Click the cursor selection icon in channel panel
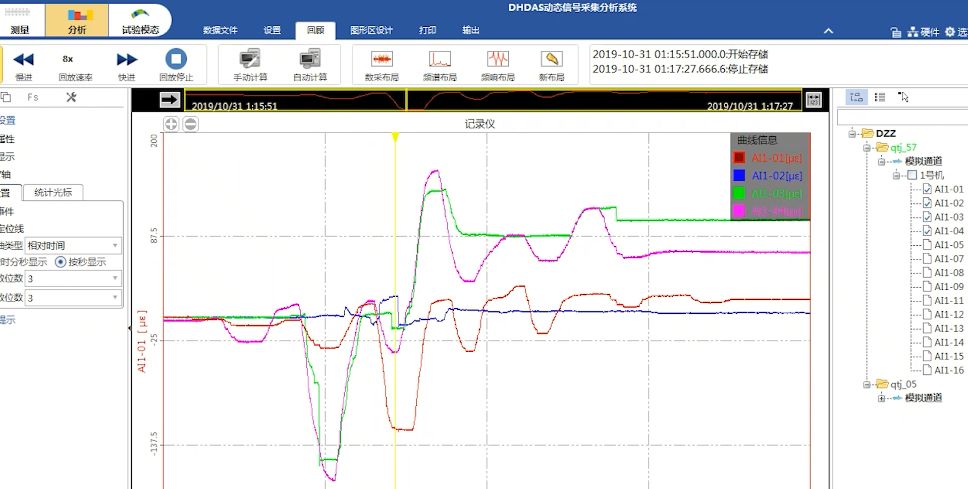 pos(903,97)
